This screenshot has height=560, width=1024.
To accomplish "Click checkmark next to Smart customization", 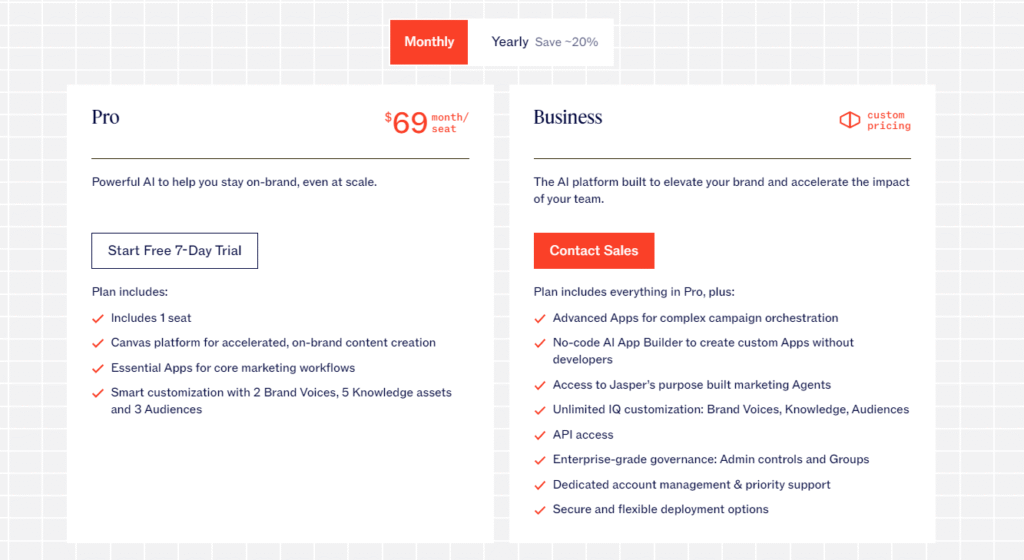I will tap(98, 394).
